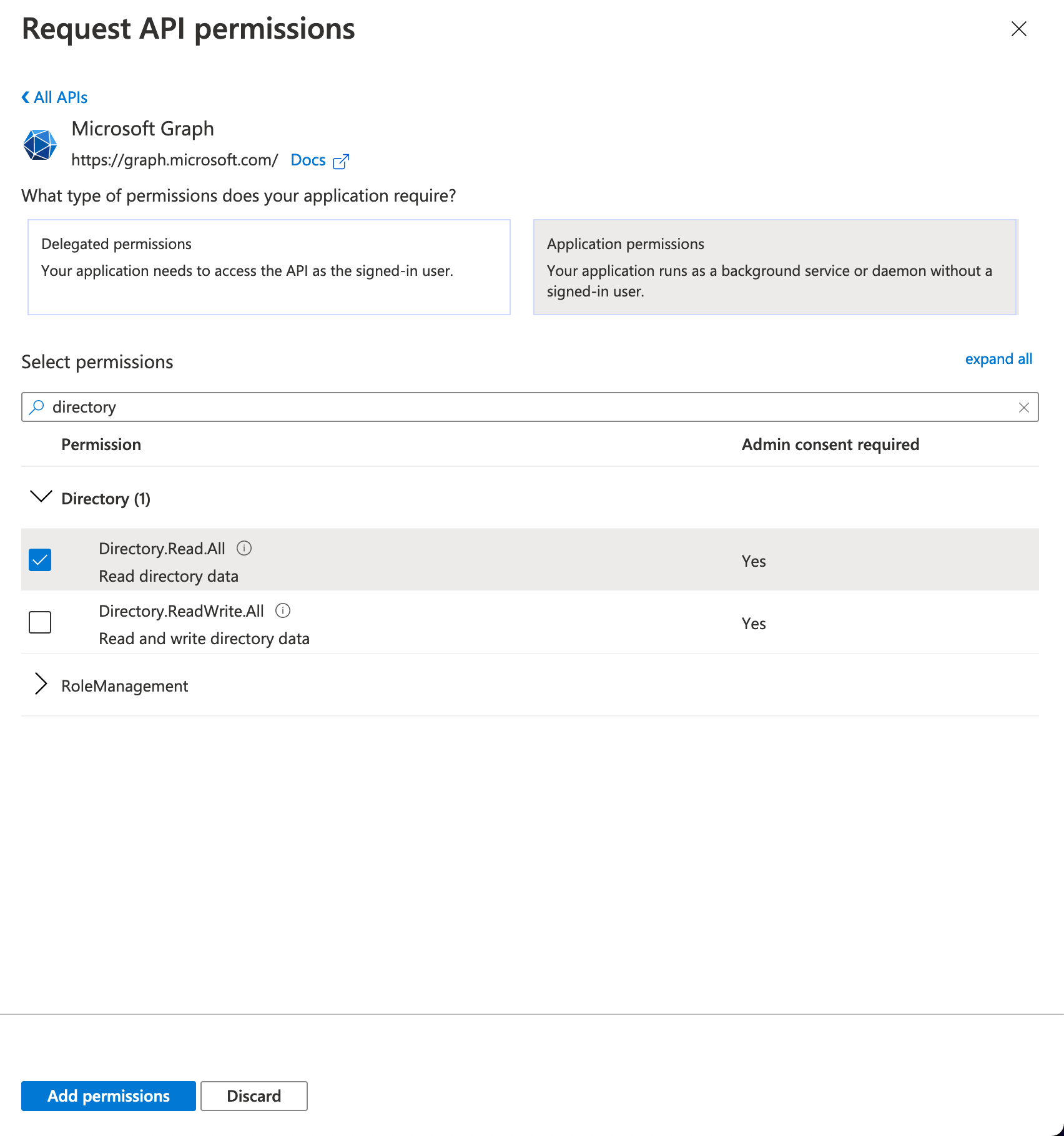The image size is (1064, 1136).
Task: Open the Docs external link icon
Action: tap(341, 161)
